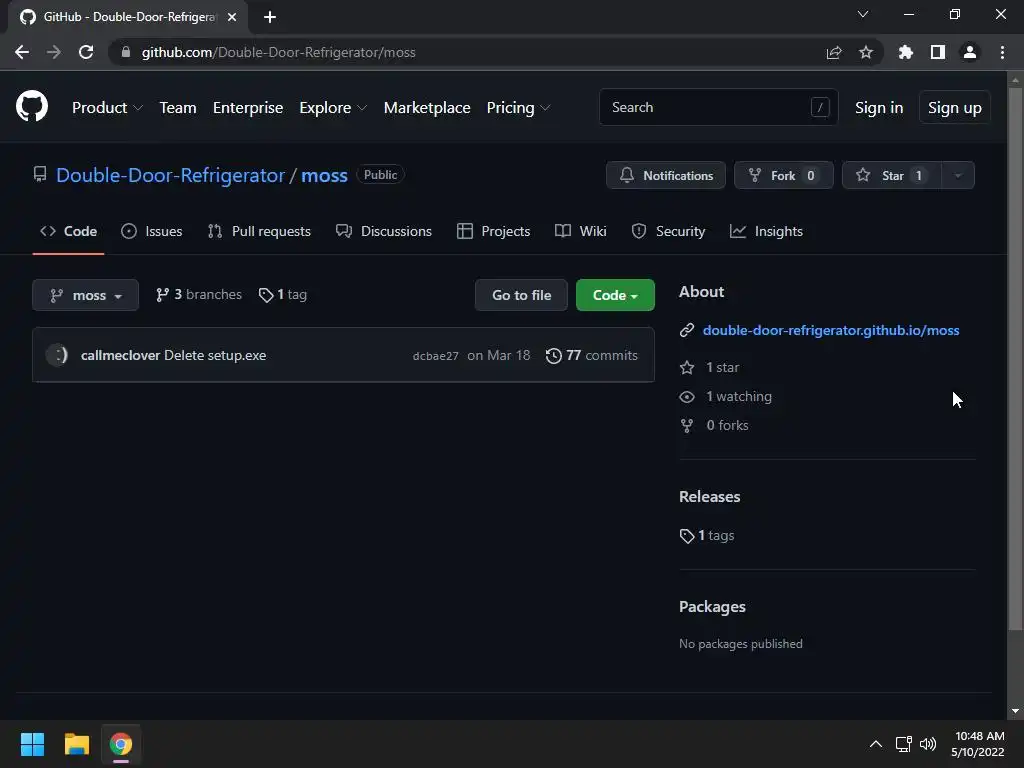Switch to the Issues tab
This screenshot has width=1024, height=768.
152,231
